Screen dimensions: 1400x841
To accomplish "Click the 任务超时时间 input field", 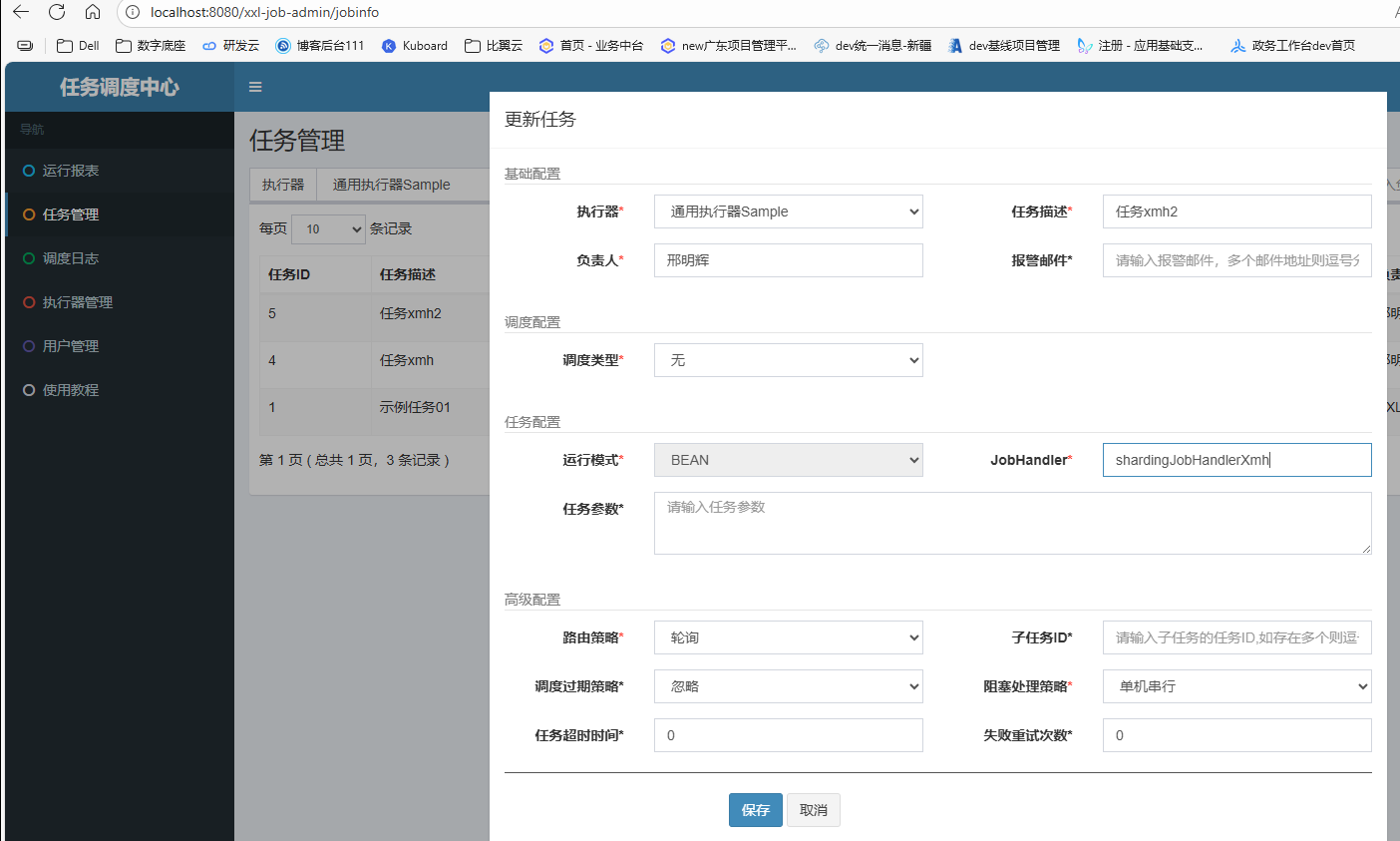I will point(788,735).
